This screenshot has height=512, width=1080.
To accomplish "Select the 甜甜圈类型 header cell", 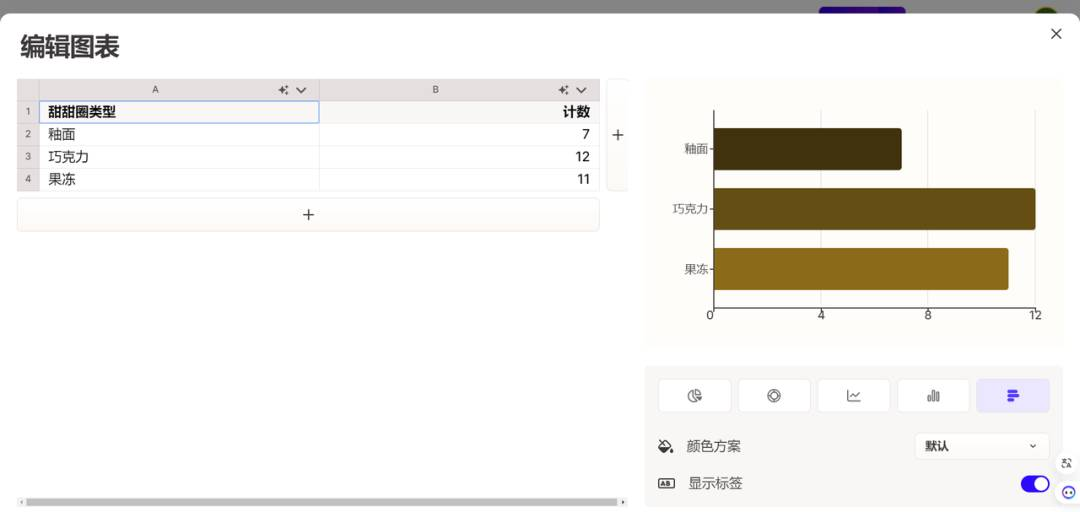I will (179, 112).
